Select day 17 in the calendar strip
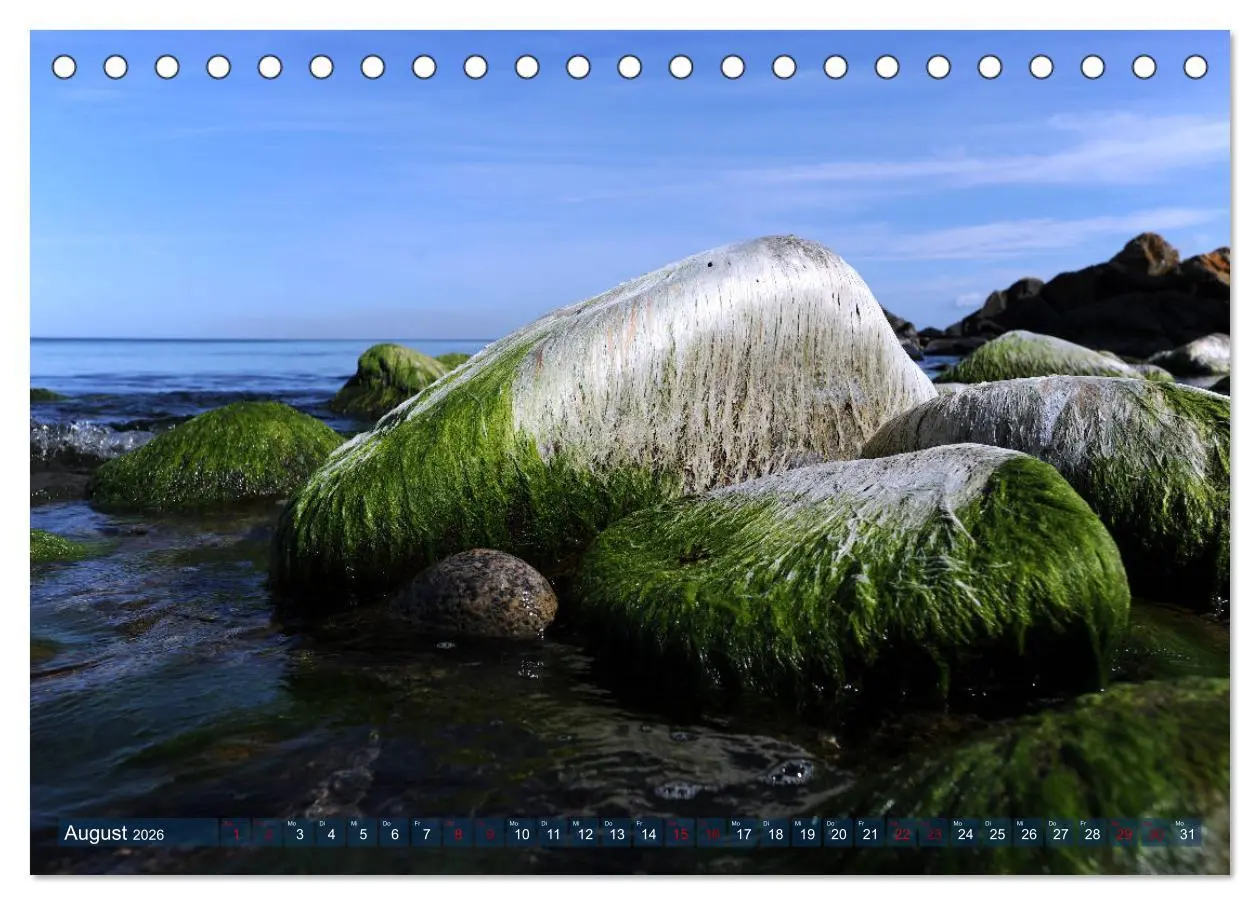1260x905 pixels. [744, 833]
